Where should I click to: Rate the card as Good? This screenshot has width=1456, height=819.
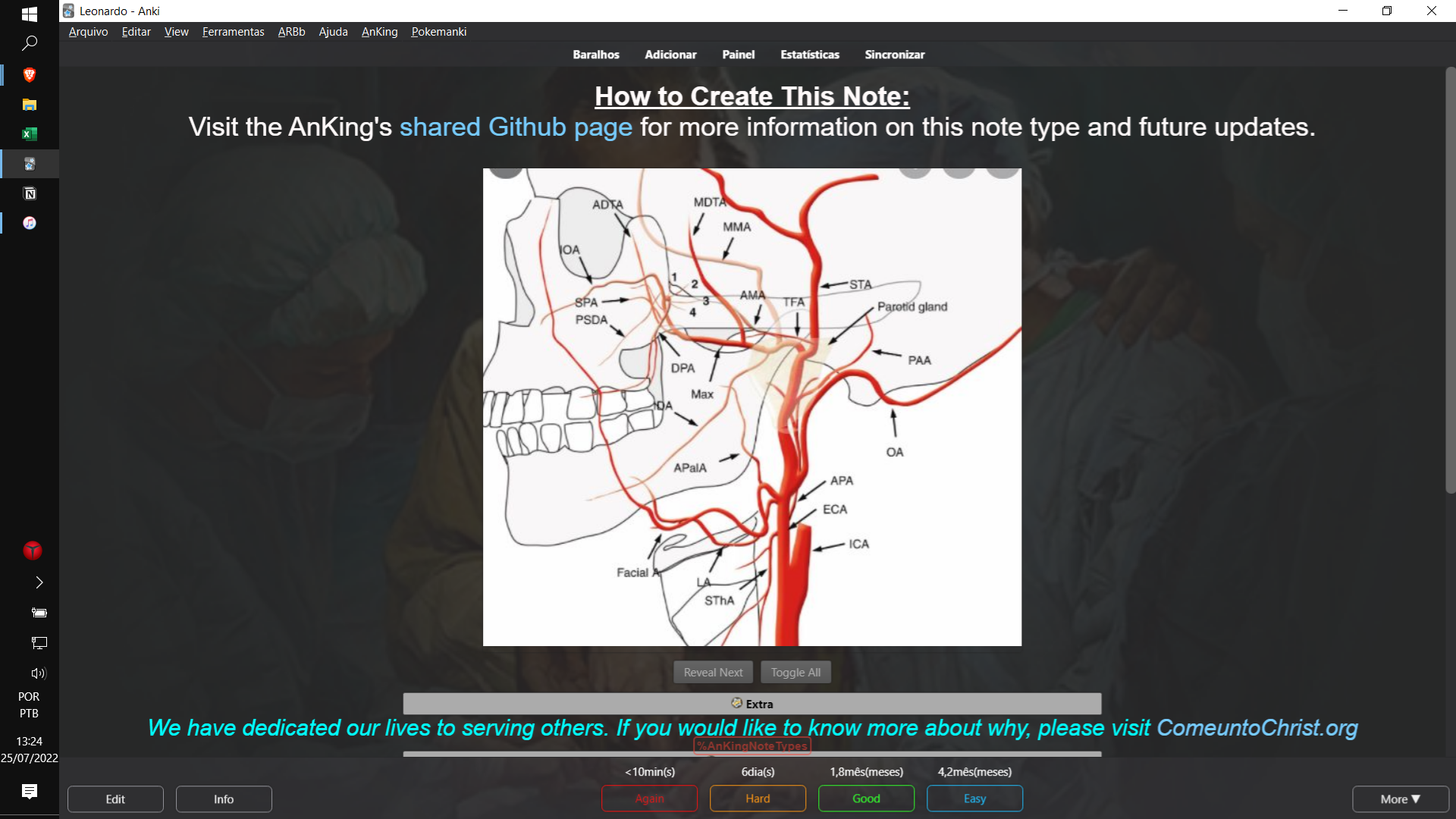point(866,799)
